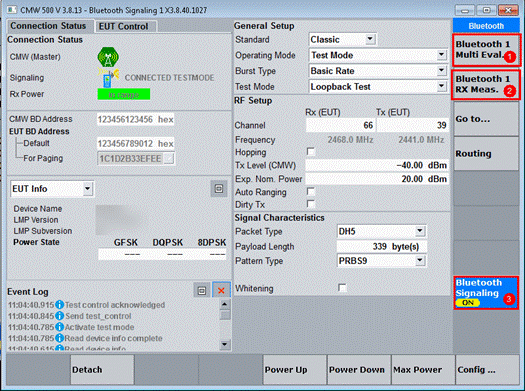Click the Tx (EUT) Channel 39 field
The height and width of the screenshot is (391, 525).
(x=412, y=125)
